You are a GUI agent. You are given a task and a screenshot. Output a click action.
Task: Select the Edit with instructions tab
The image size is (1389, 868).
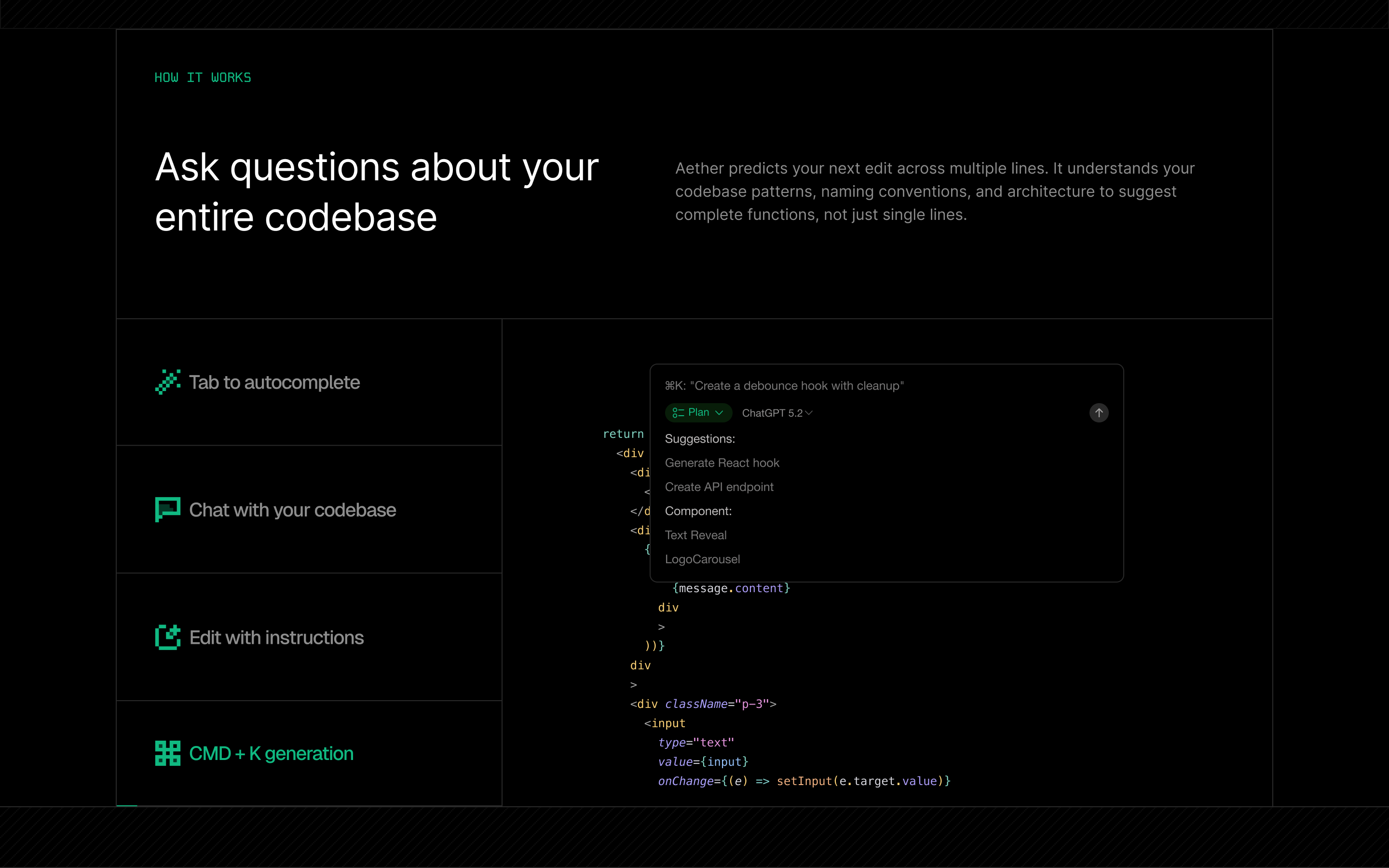coord(309,637)
